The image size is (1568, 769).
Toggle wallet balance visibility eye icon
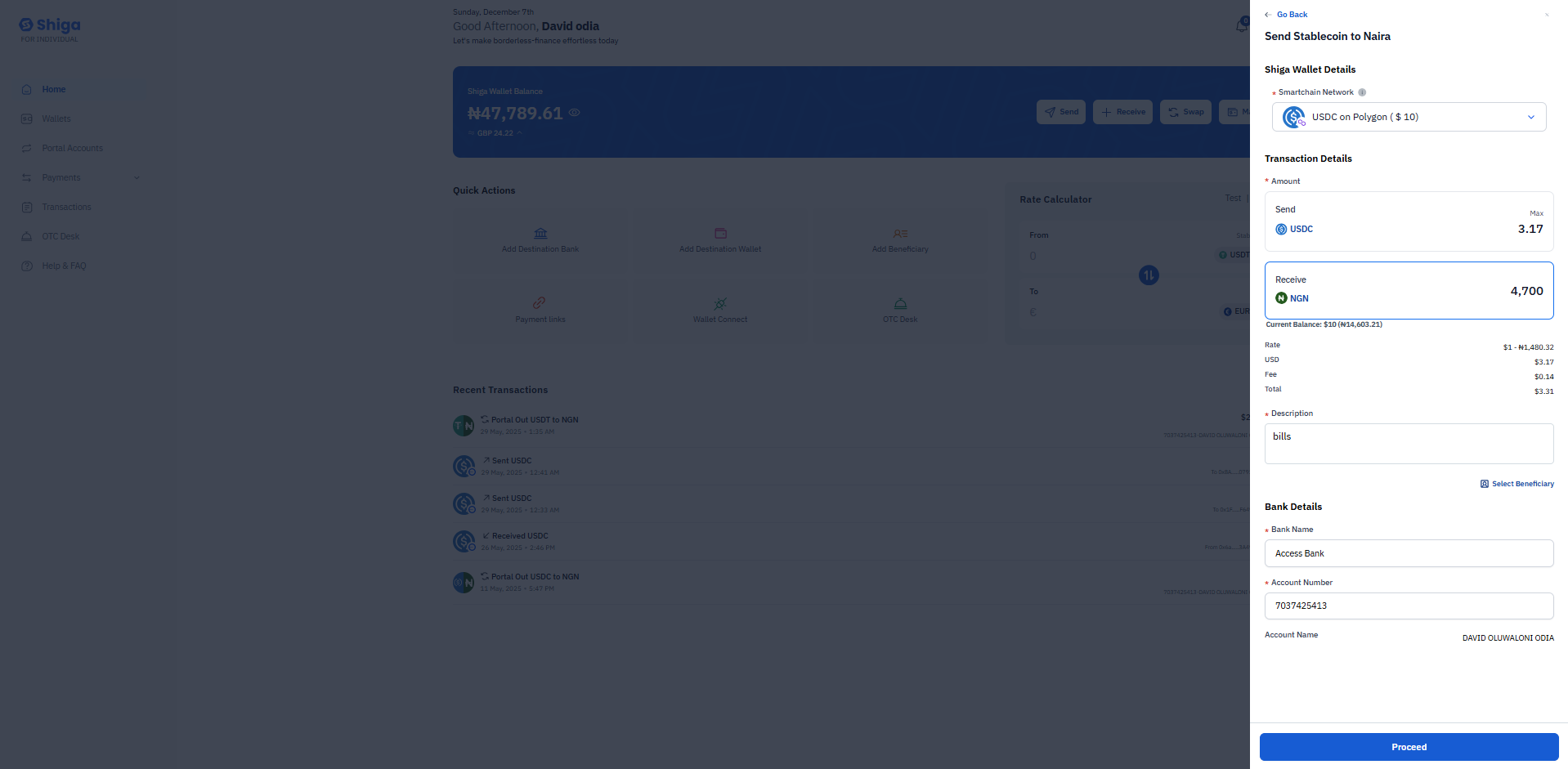[575, 113]
